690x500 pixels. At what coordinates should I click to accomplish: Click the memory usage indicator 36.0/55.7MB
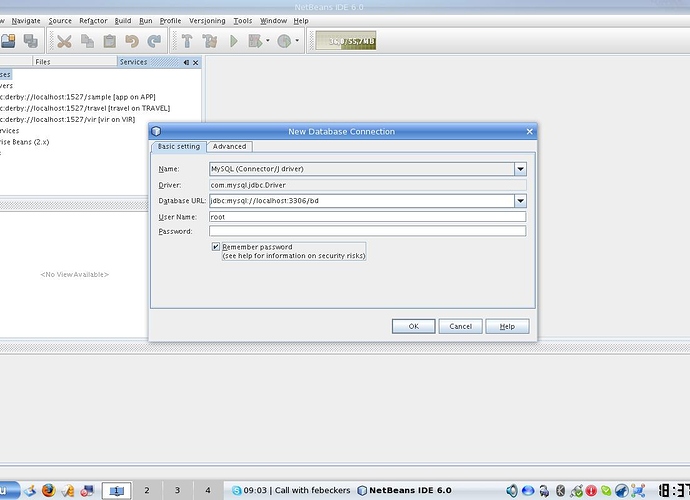(346, 41)
